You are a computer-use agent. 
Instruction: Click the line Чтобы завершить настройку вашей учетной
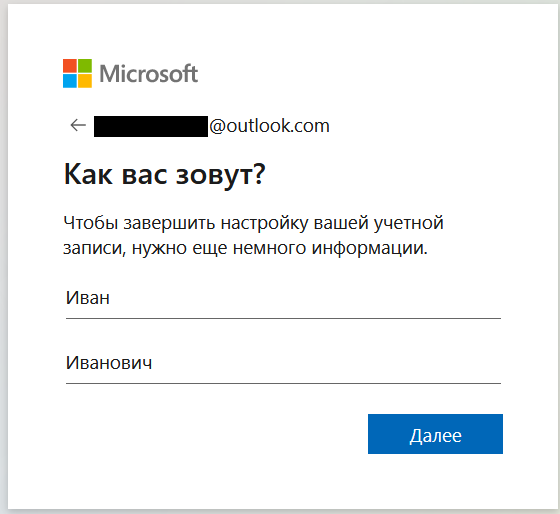253,223
